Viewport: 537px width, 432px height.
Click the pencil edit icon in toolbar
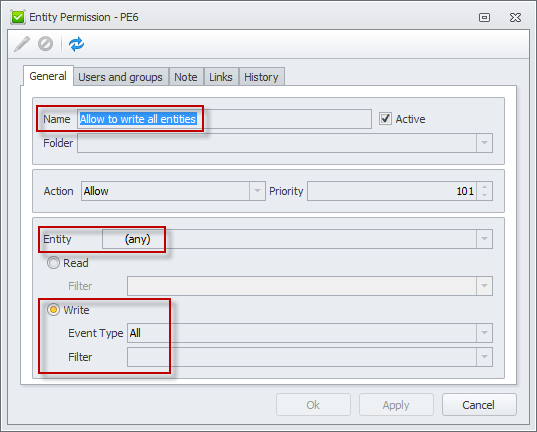(22, 44)
